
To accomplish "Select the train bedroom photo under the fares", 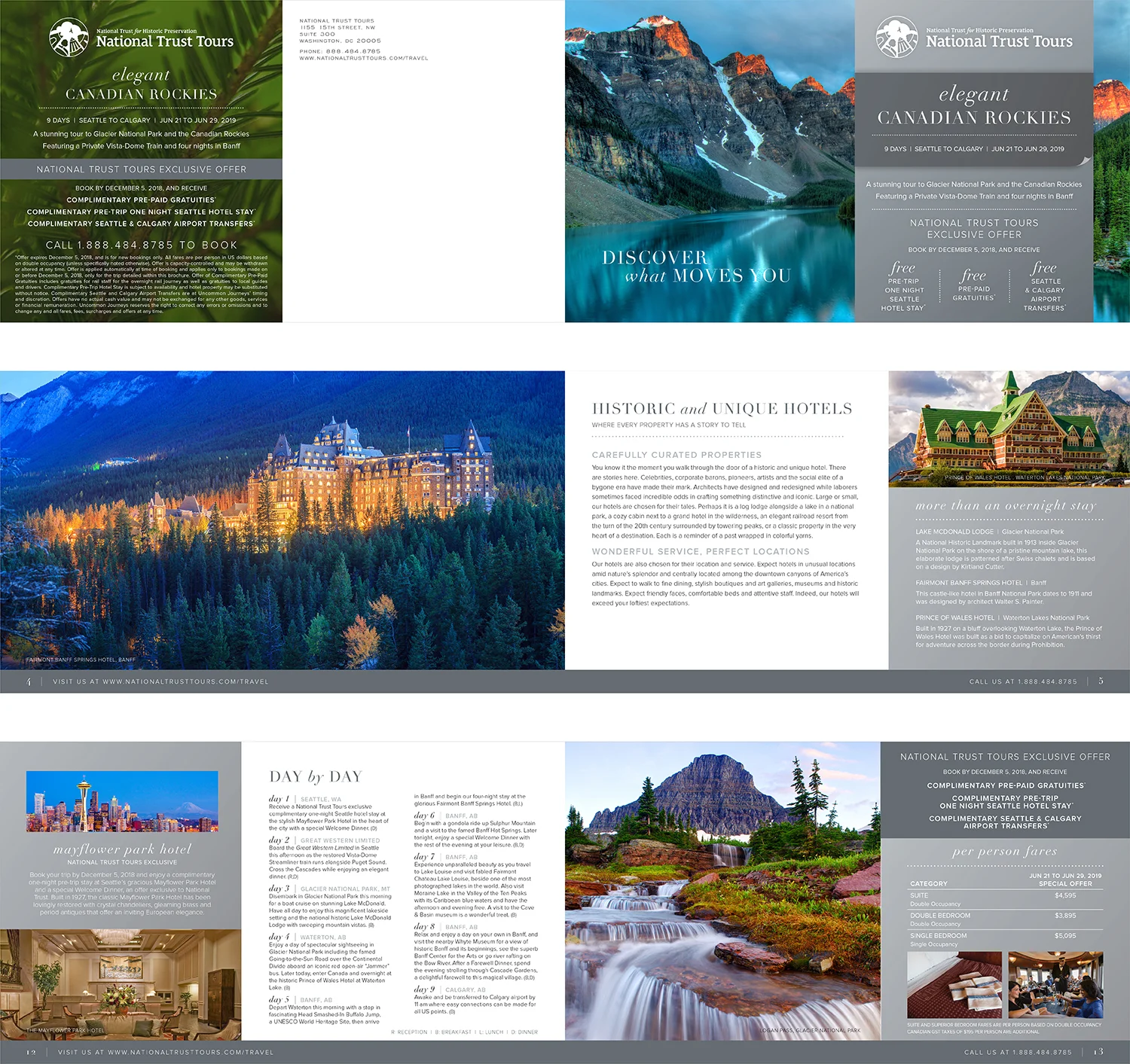I will (x=954, y=985).
